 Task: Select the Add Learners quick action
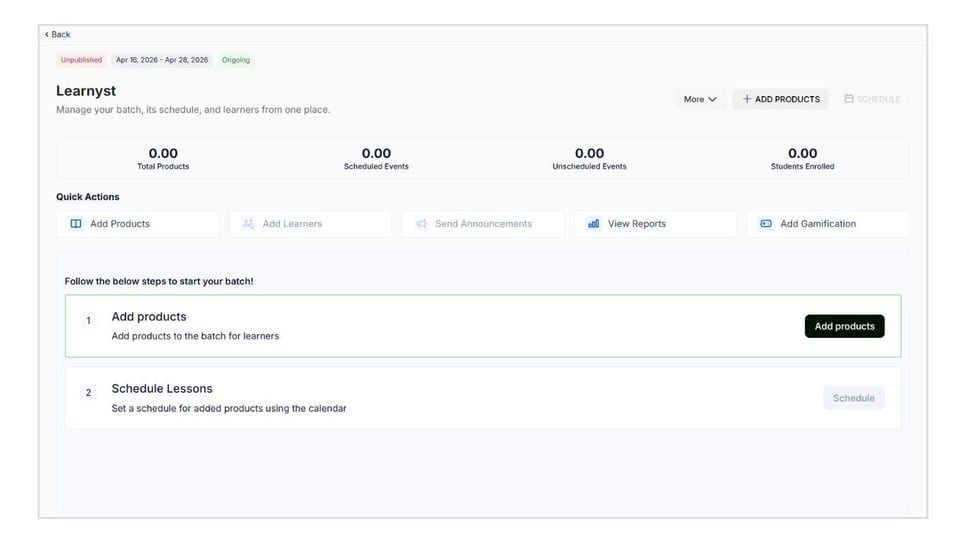(x=310, y=224)
